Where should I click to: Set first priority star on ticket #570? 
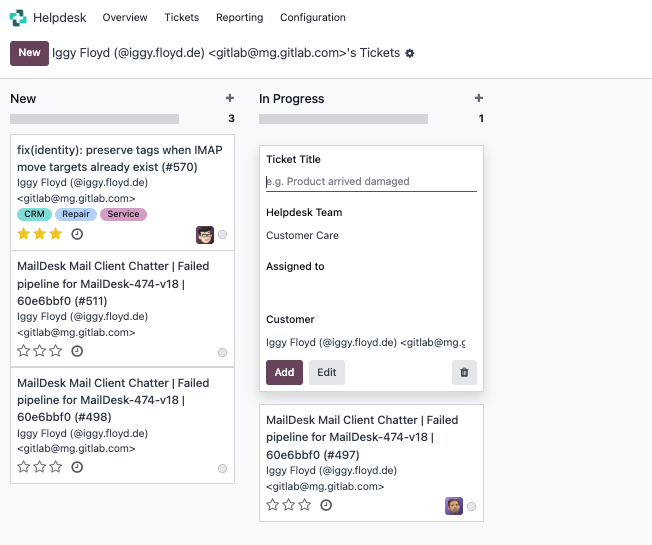[x=24, y=234]
